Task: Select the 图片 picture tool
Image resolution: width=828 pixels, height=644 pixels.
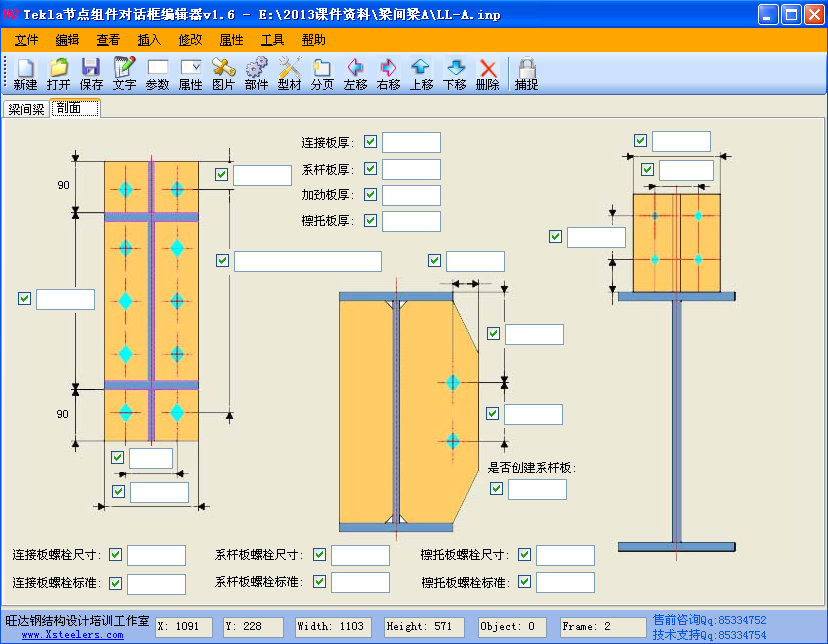Action: [x=223, y=74]
